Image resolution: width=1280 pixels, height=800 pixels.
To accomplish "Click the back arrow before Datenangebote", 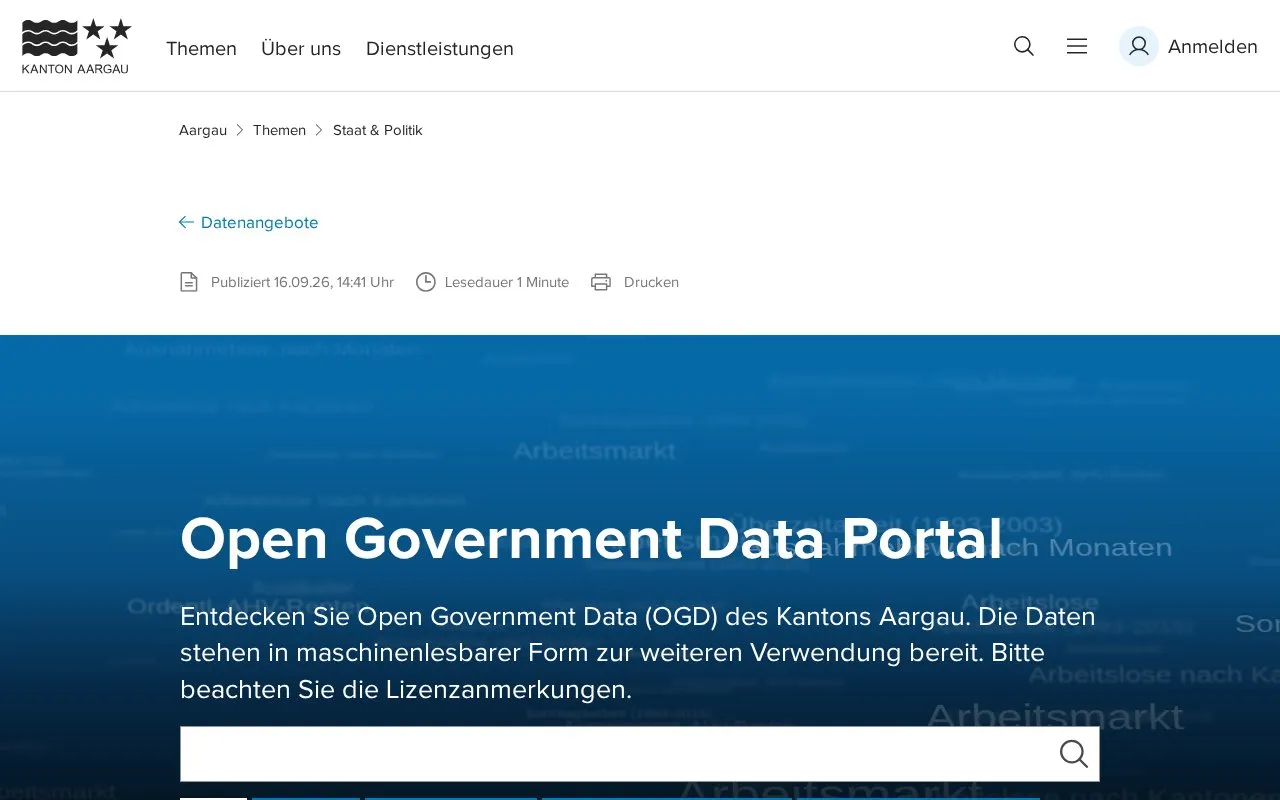I will coord(186,222).
